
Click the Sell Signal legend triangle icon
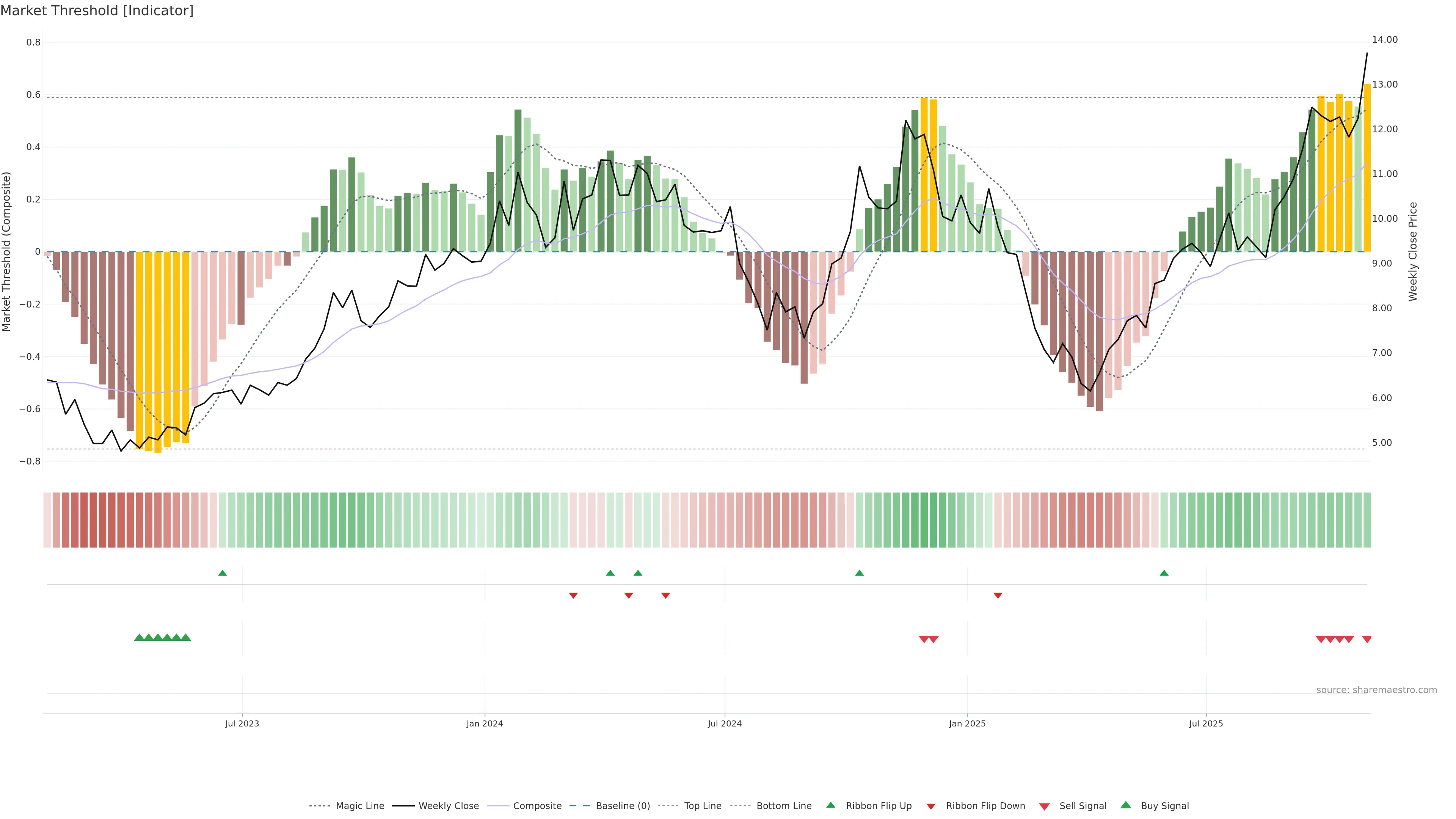tap(1044, 806)
